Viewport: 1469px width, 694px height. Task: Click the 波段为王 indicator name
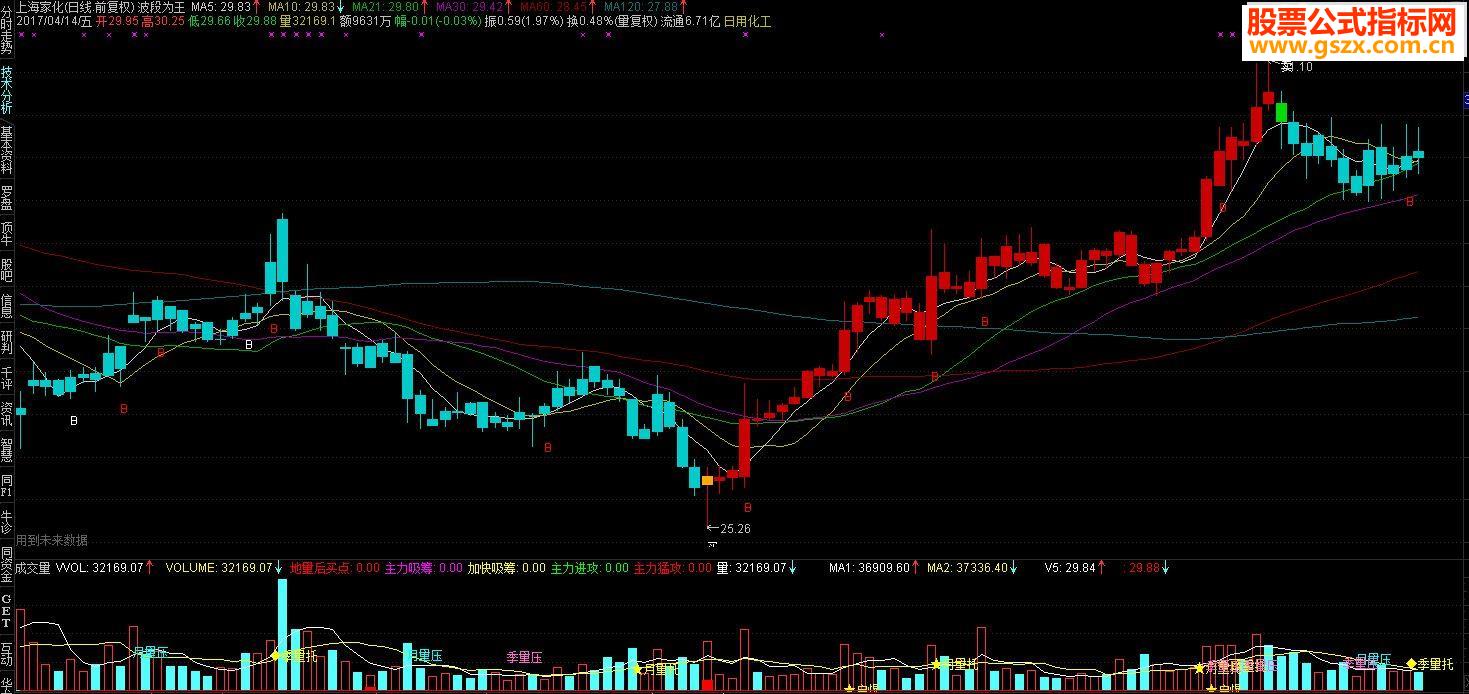click(161, 7)
